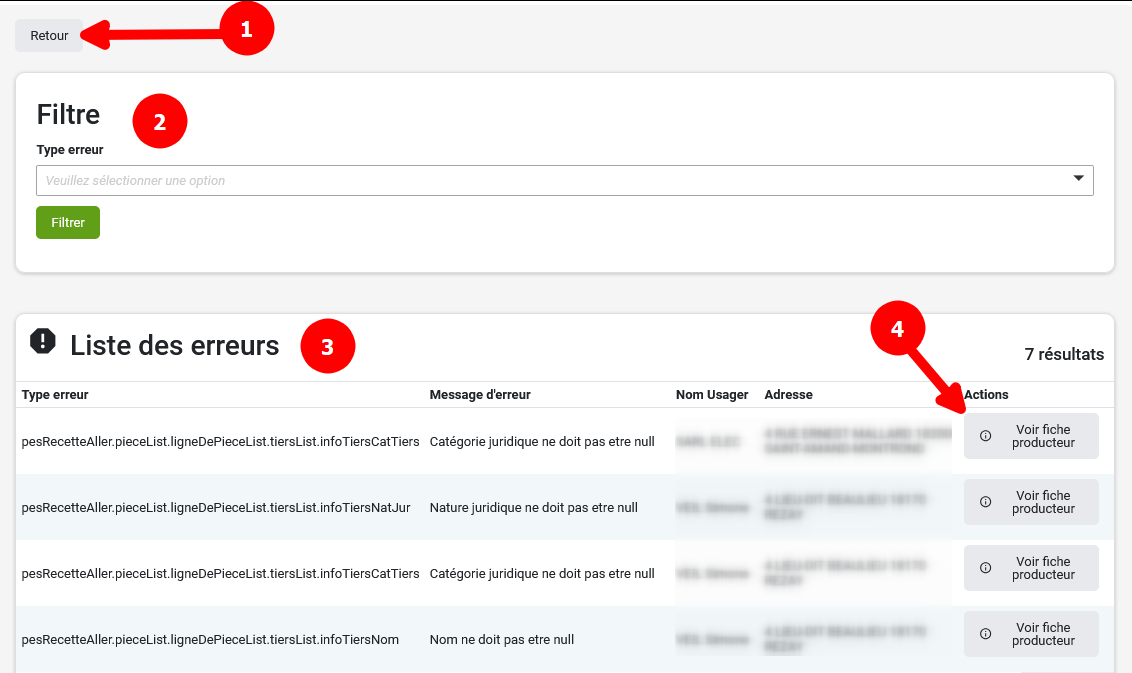Click the Type erreur column header
Screen dimensions: 1132x673
(55, 395)
